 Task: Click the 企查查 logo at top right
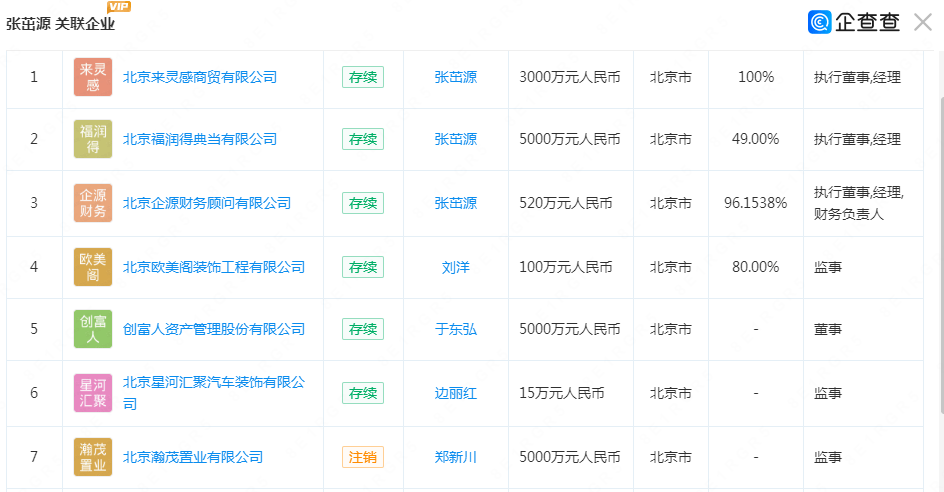click(854, 22)
